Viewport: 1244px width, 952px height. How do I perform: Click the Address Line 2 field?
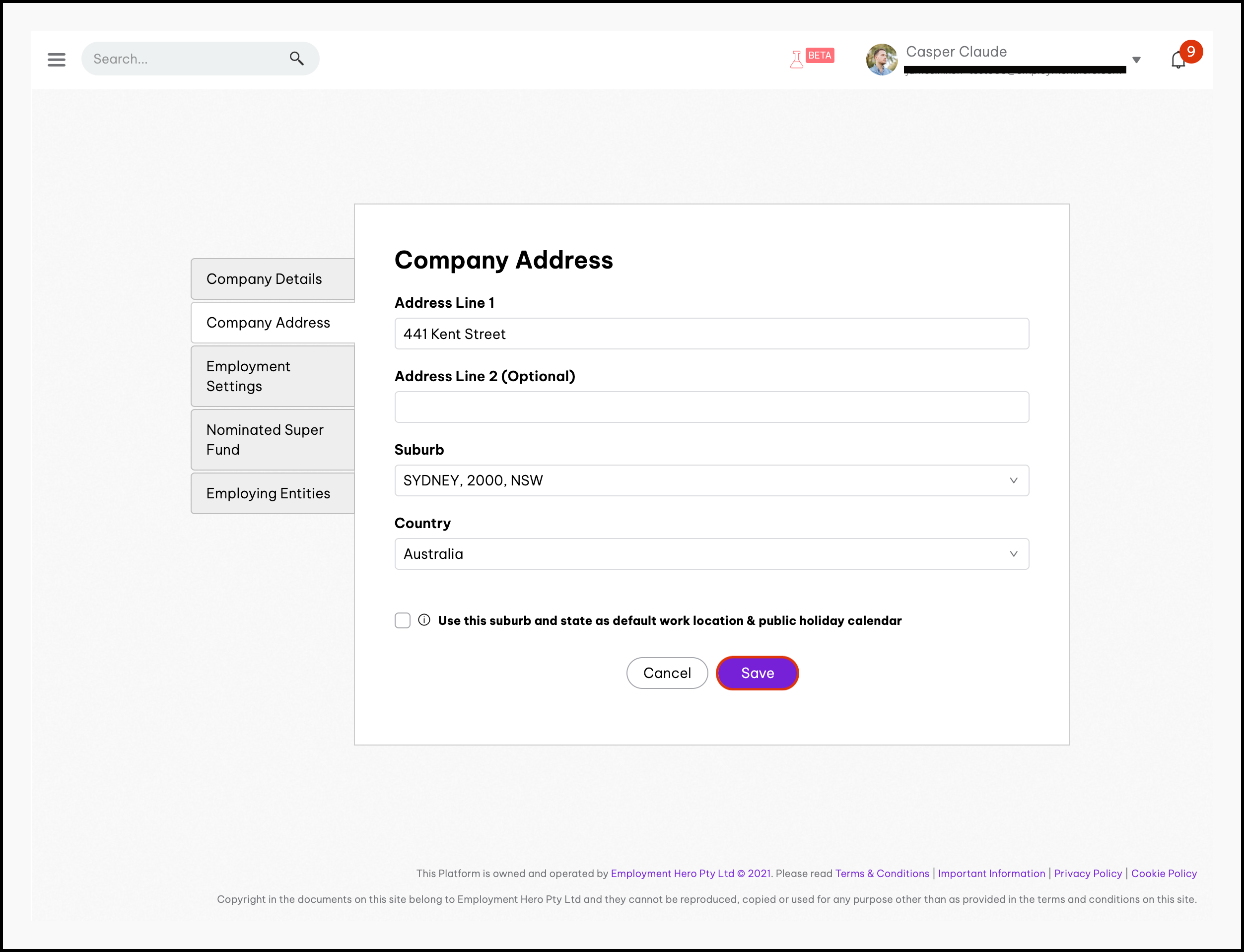[711, 407]
